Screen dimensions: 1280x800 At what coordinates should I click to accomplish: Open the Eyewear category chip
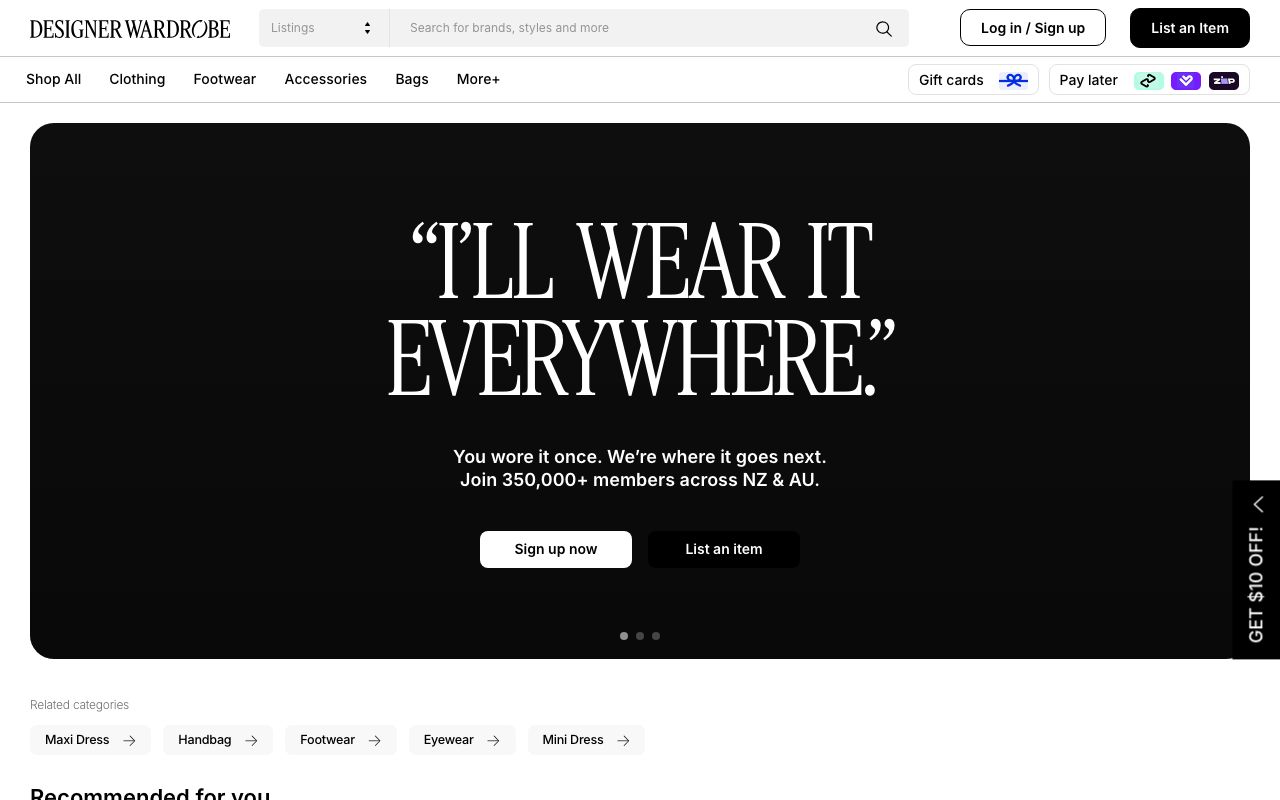click(x=462, y=740)
